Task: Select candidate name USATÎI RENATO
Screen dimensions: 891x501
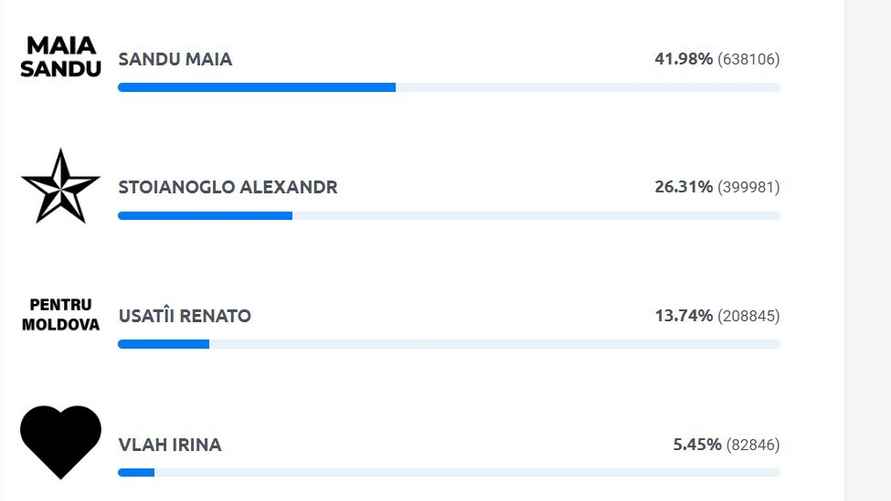Action: 185,316
